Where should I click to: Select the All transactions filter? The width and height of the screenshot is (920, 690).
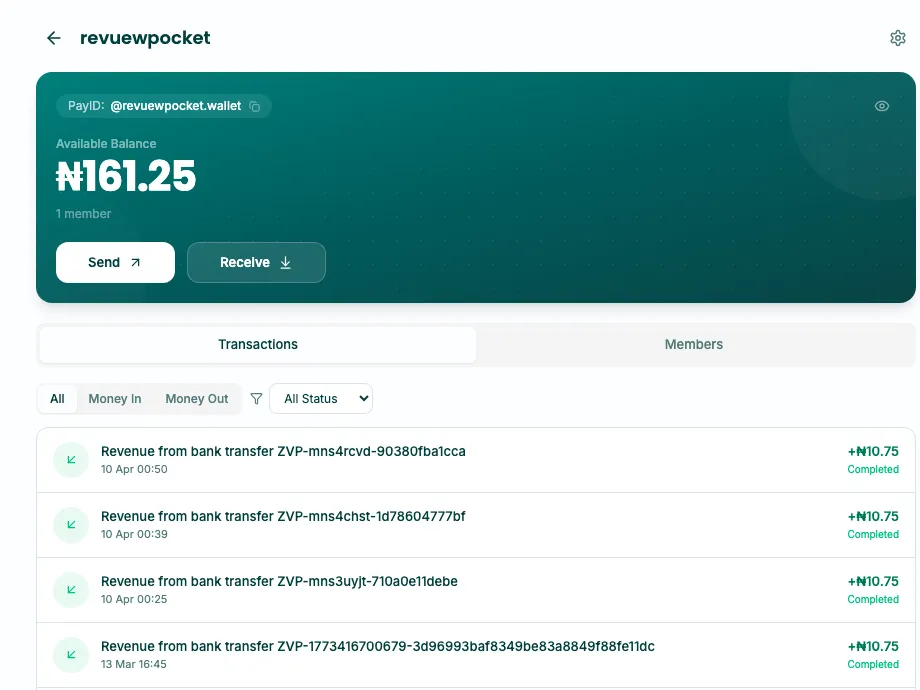pos(57,399)
